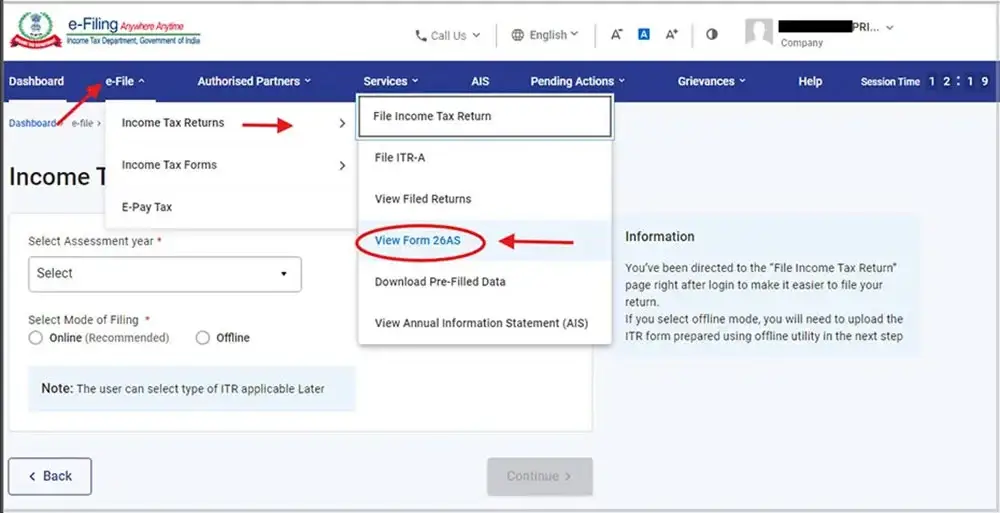Open the Authorised Partners menu
1000x513 pixels.
(x=254, y=81)
